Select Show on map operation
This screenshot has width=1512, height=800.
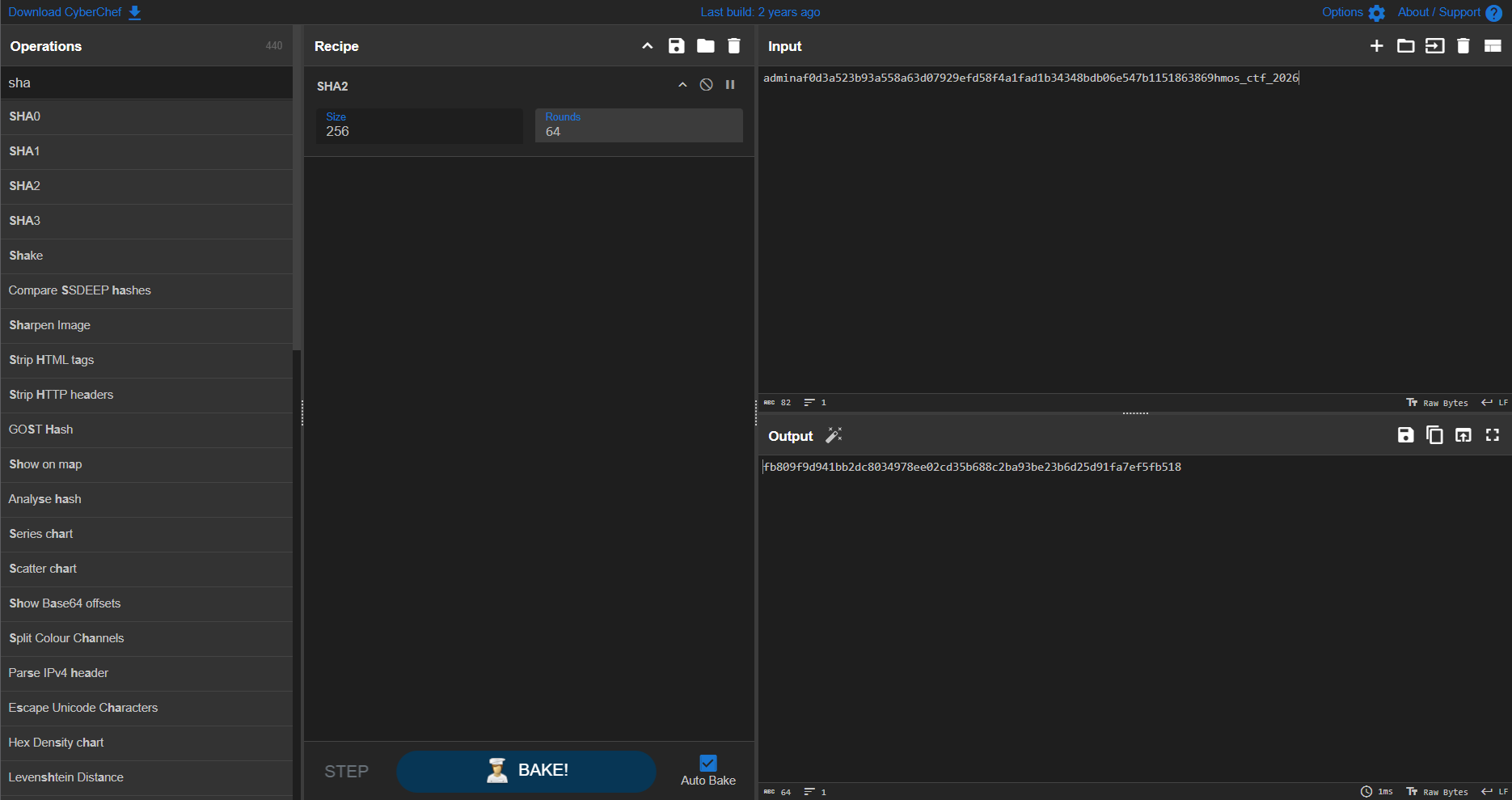coord(146,464)
